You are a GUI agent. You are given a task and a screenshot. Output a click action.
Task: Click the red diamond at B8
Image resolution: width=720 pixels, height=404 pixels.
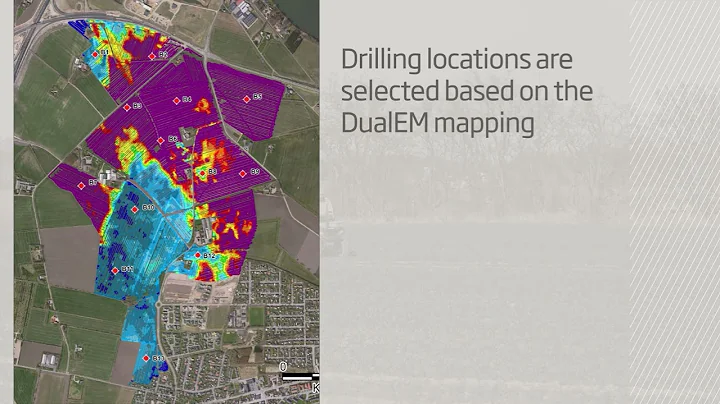point(202,174)
